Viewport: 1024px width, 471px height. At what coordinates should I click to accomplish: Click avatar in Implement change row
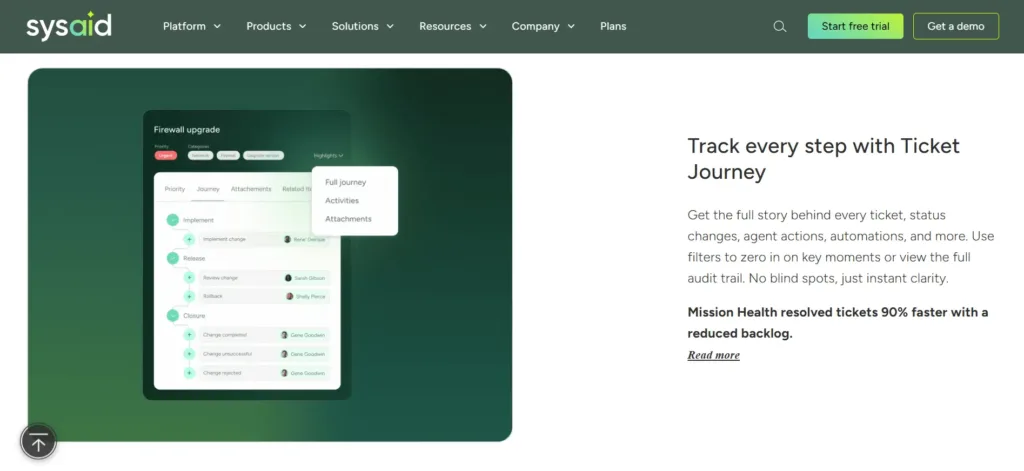point(287,239)
